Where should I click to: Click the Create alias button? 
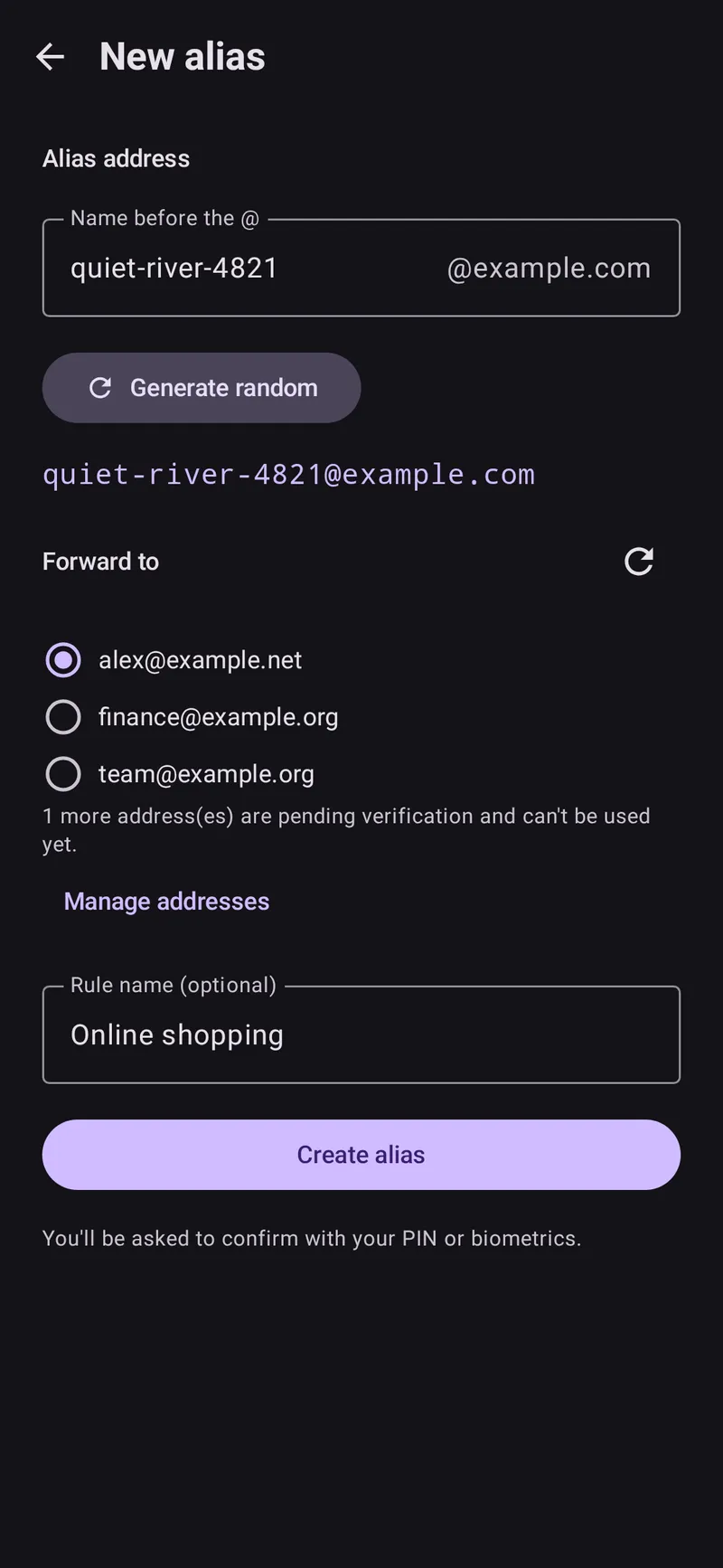tap(361, 1155)
